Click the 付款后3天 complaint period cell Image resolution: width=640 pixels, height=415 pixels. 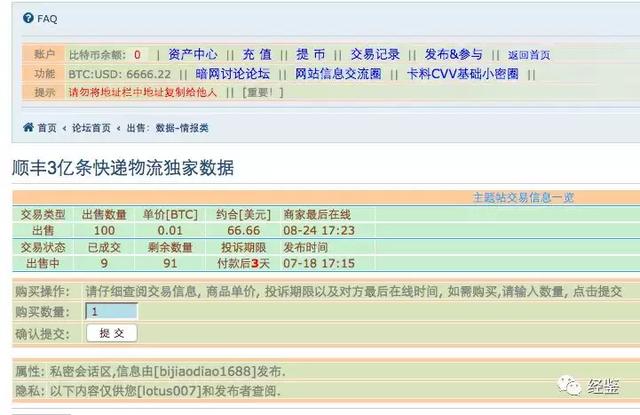click(244, 263)
